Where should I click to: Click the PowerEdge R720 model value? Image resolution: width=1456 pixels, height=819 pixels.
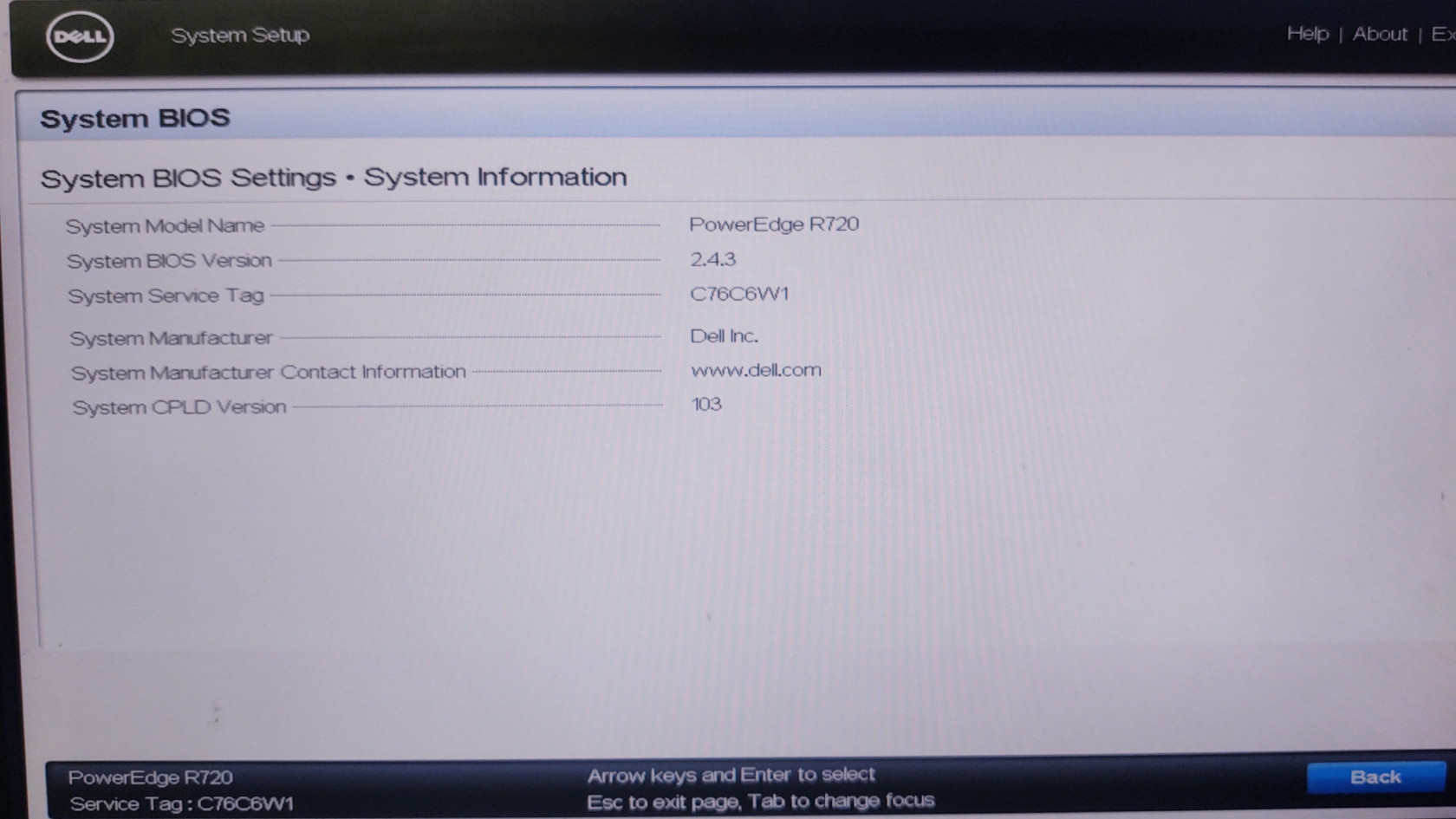(773, 224)
